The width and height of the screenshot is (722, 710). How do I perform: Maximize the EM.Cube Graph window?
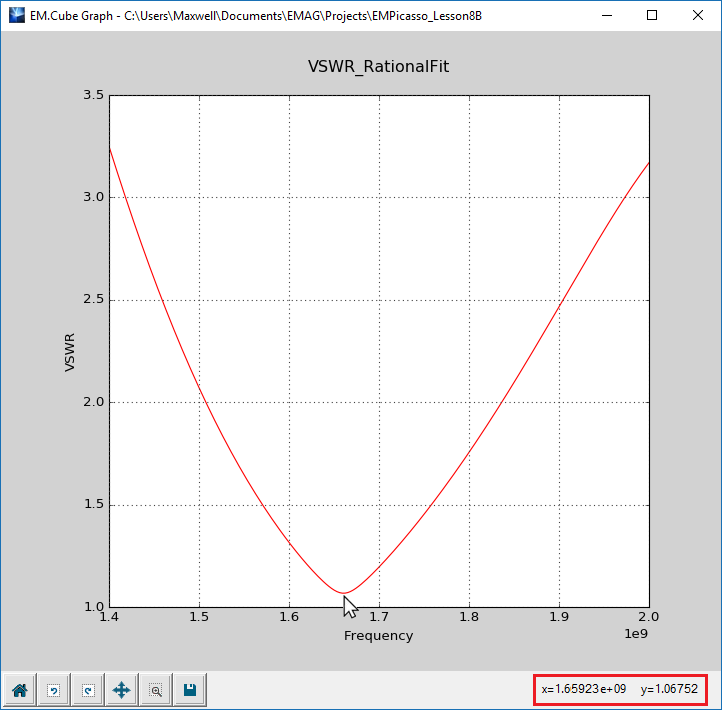click(652, 15)
